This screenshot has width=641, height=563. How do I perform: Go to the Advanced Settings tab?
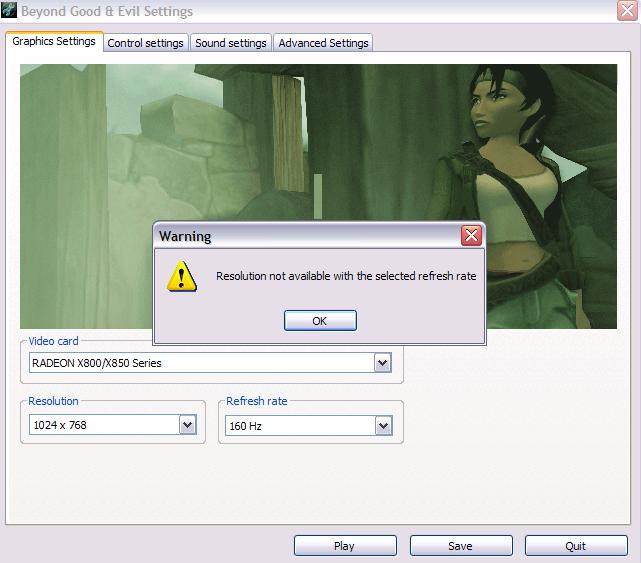pyautogui.click(x=323, y=43)
